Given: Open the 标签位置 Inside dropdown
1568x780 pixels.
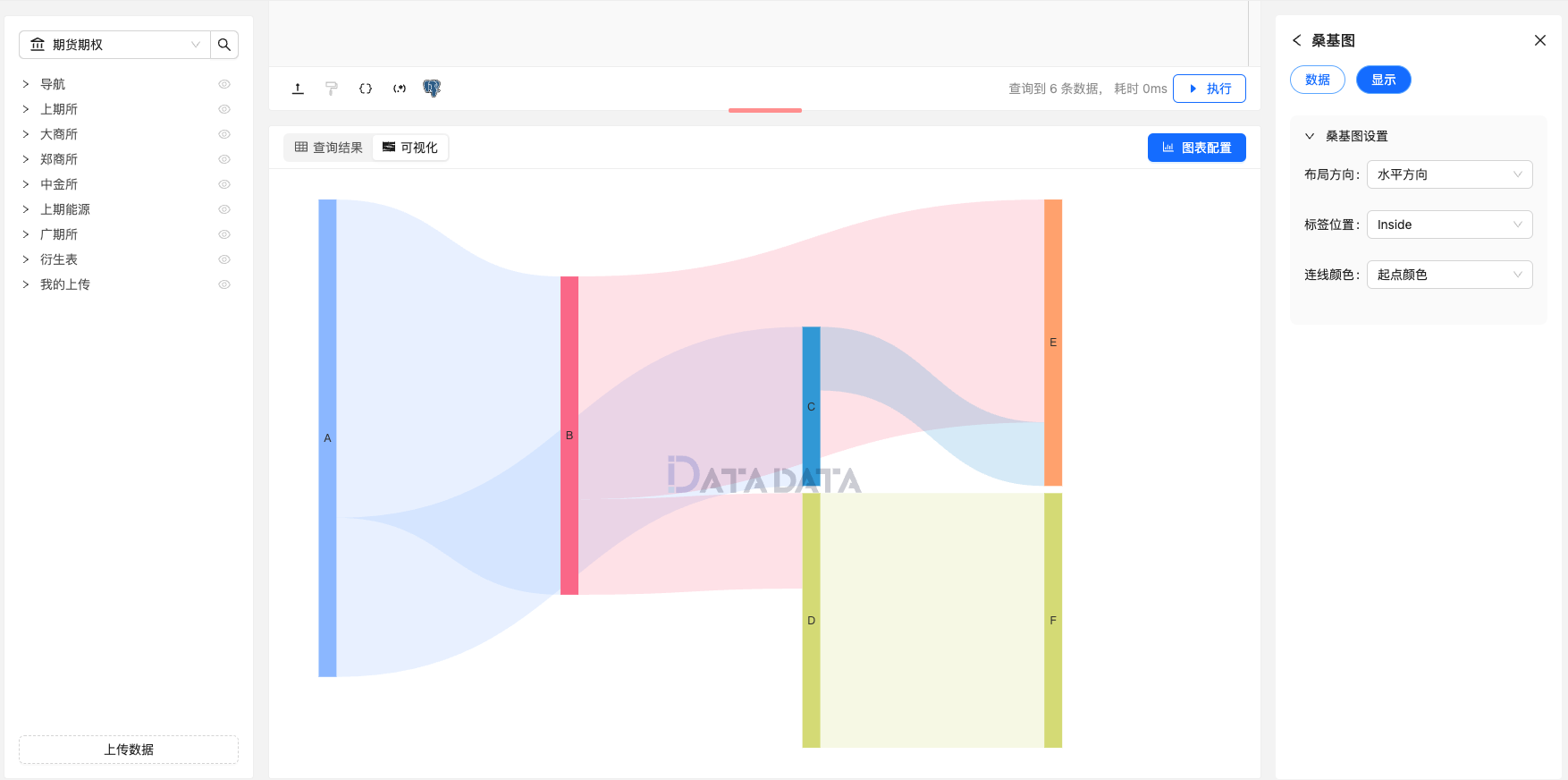Looking at the screenshot, I should (1449, 225).
